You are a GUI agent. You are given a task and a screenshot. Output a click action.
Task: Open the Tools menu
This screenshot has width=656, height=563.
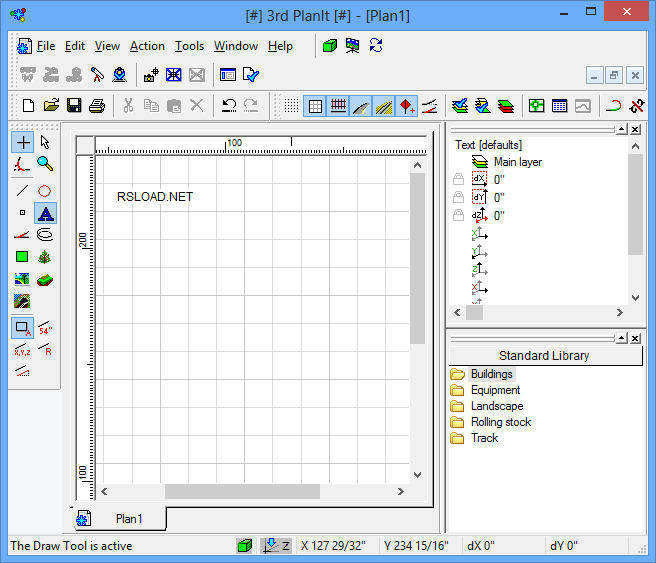[x=189, y=46]
